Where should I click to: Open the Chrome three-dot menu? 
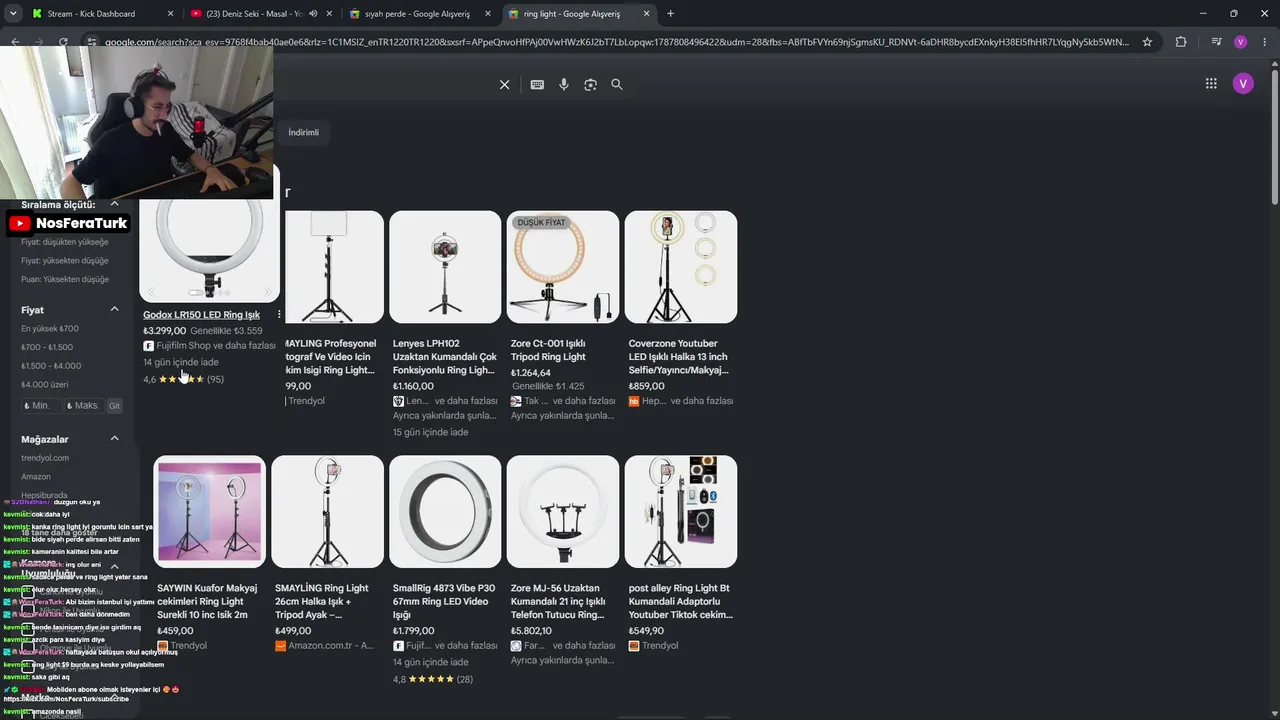1265,42
